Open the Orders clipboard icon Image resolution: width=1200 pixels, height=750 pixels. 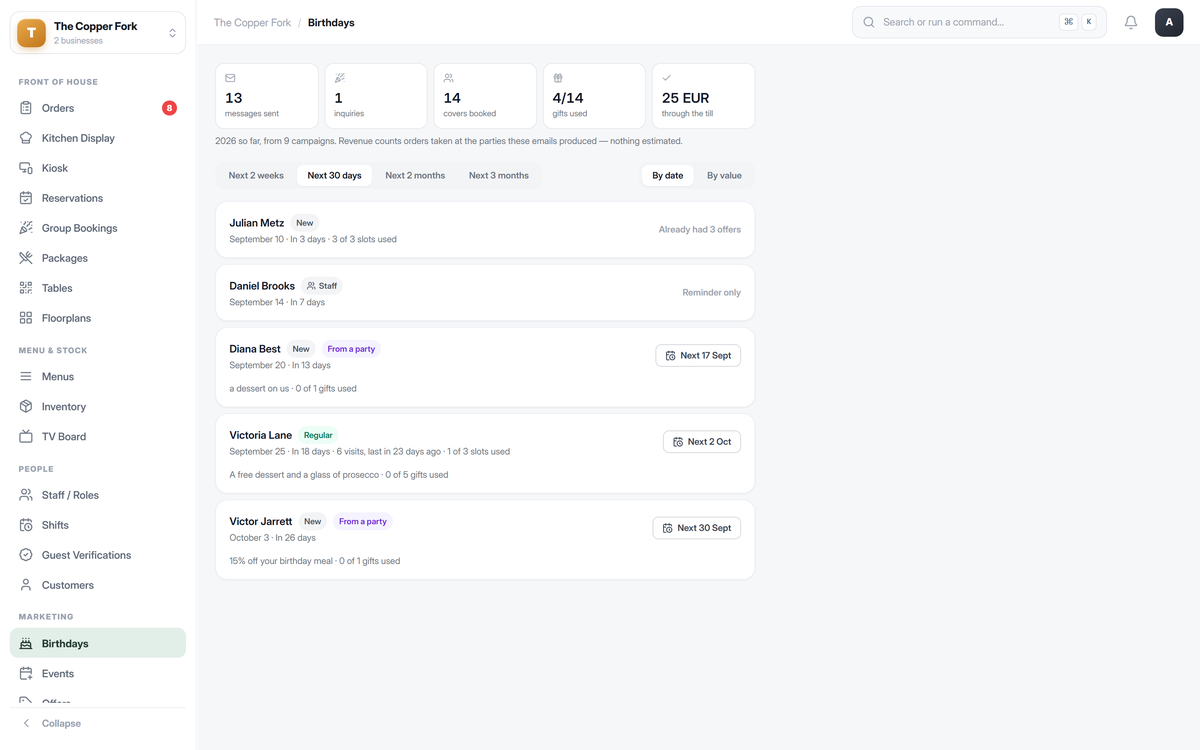click(26, 108)
